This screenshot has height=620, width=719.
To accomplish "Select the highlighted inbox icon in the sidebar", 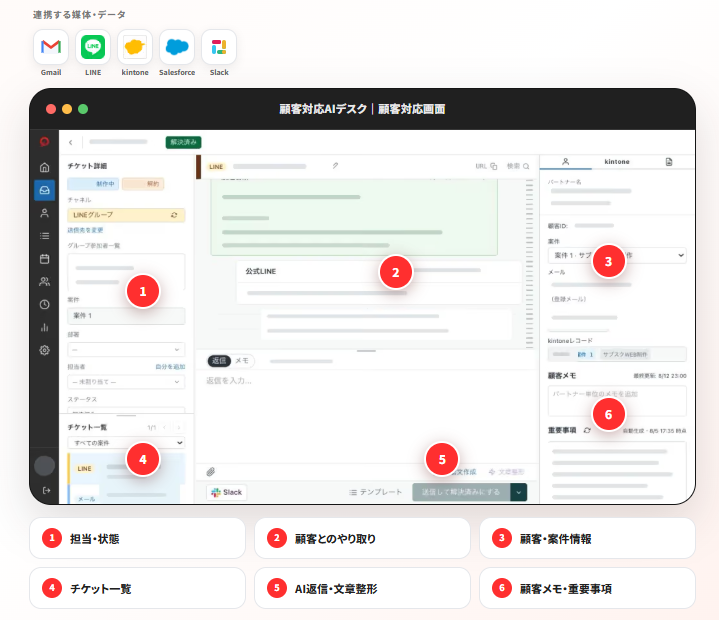I will tap(44, 190).
